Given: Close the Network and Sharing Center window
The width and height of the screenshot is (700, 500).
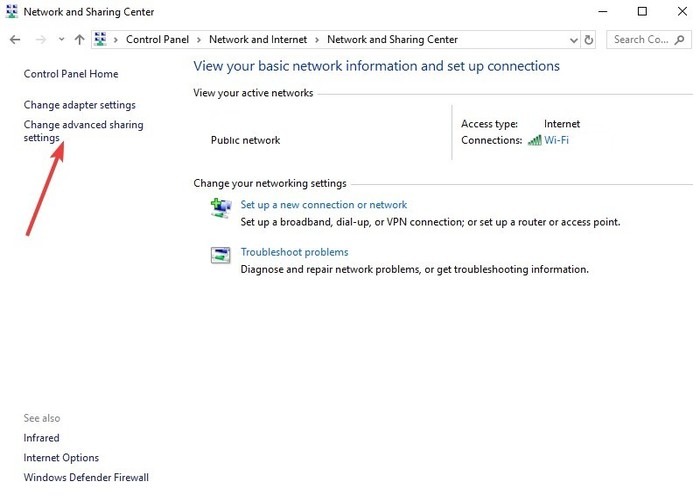Looking at the screenshot, I should 682,12.
